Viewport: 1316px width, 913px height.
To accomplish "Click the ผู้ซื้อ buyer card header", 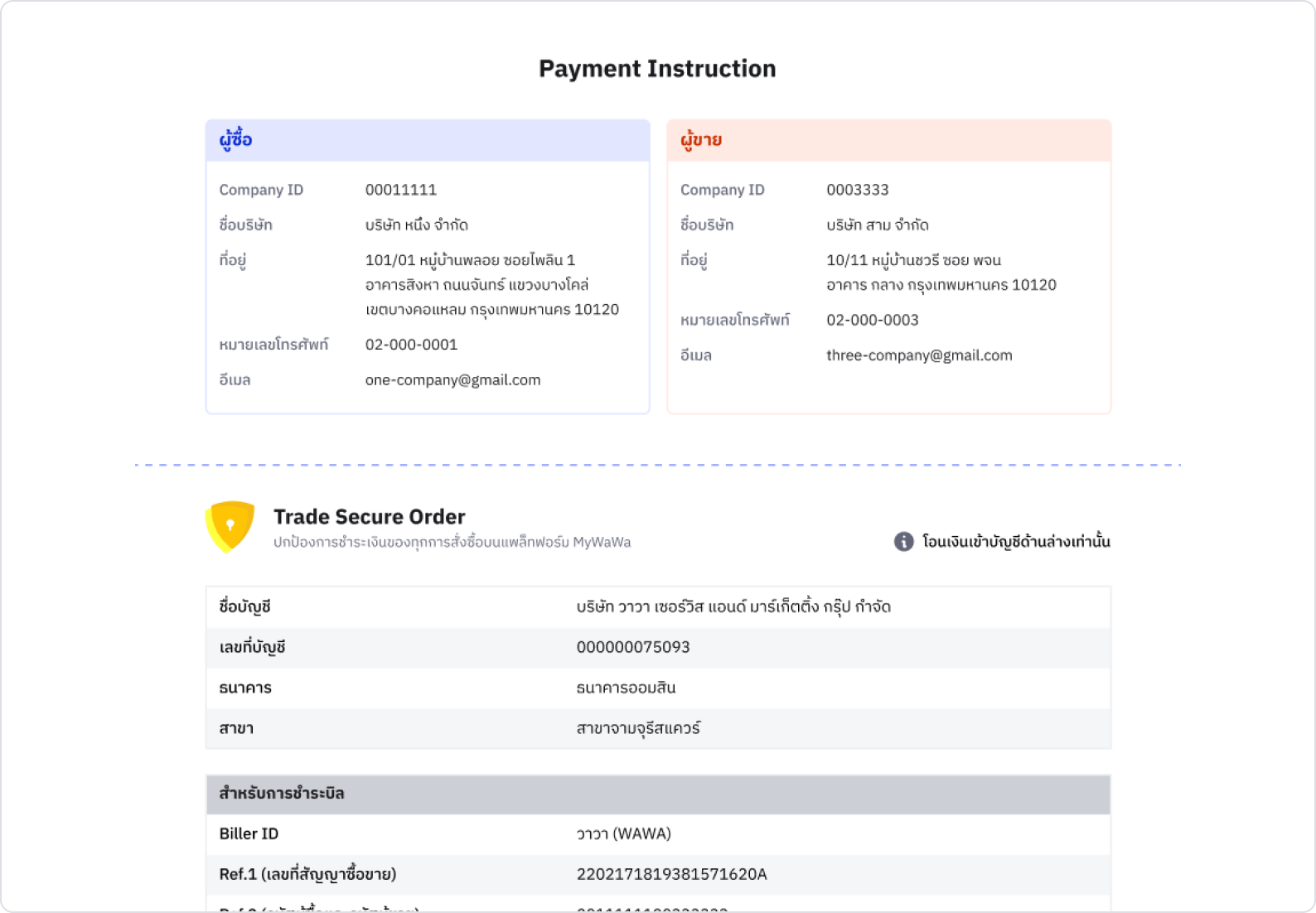I will pyautogui.click(x=428, y=140).
